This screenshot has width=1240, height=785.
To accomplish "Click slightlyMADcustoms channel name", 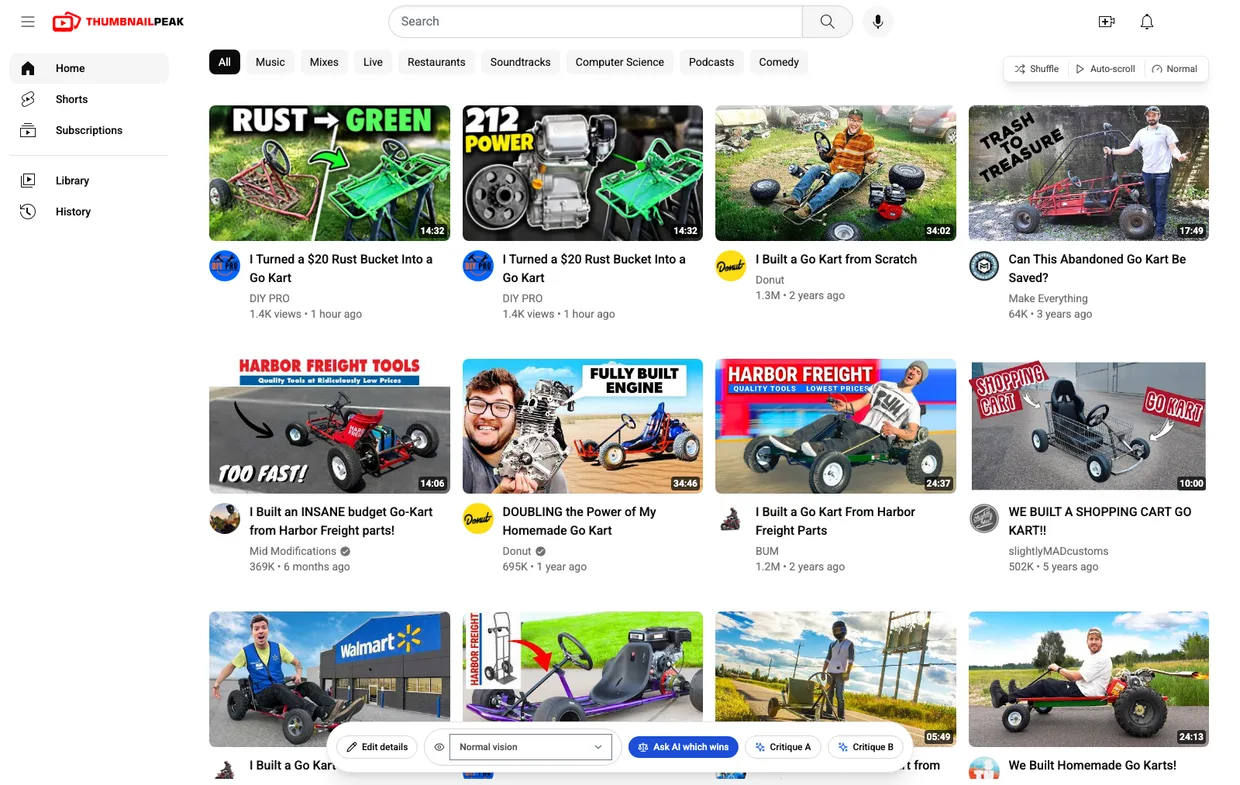I will tap(1058, 551).
